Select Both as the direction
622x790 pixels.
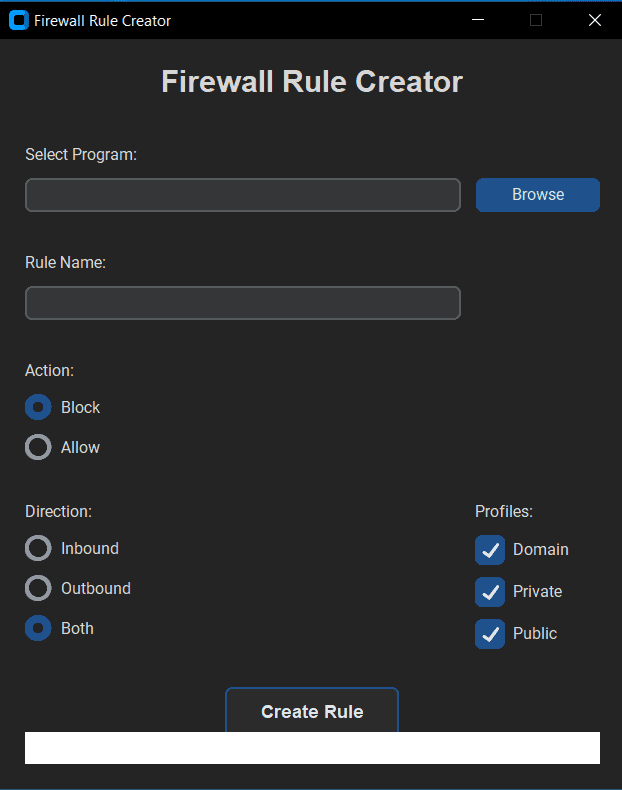coord(38,628)
